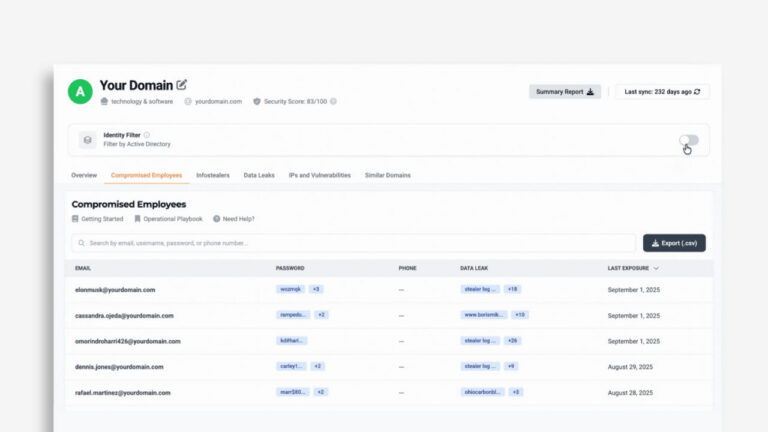The image size is (768, 432).
Task: Click the green A domain avatar
Action: click(80, 92)
